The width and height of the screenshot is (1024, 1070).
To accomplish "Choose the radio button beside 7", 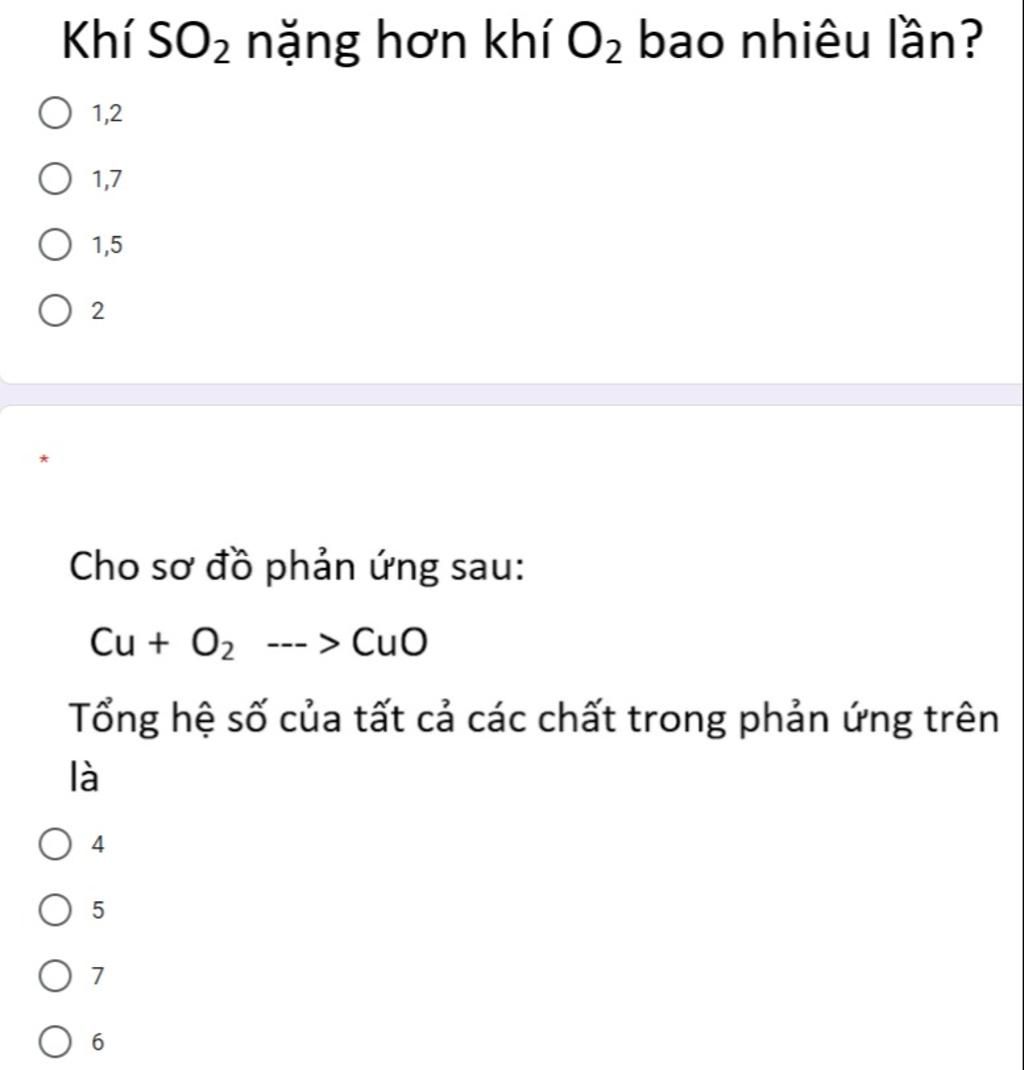I will [55, 976].
